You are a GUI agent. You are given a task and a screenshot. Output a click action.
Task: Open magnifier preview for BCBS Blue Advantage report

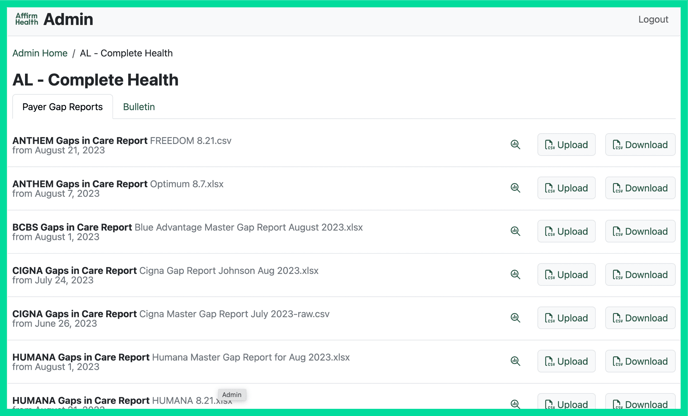(x=515, y=231)
